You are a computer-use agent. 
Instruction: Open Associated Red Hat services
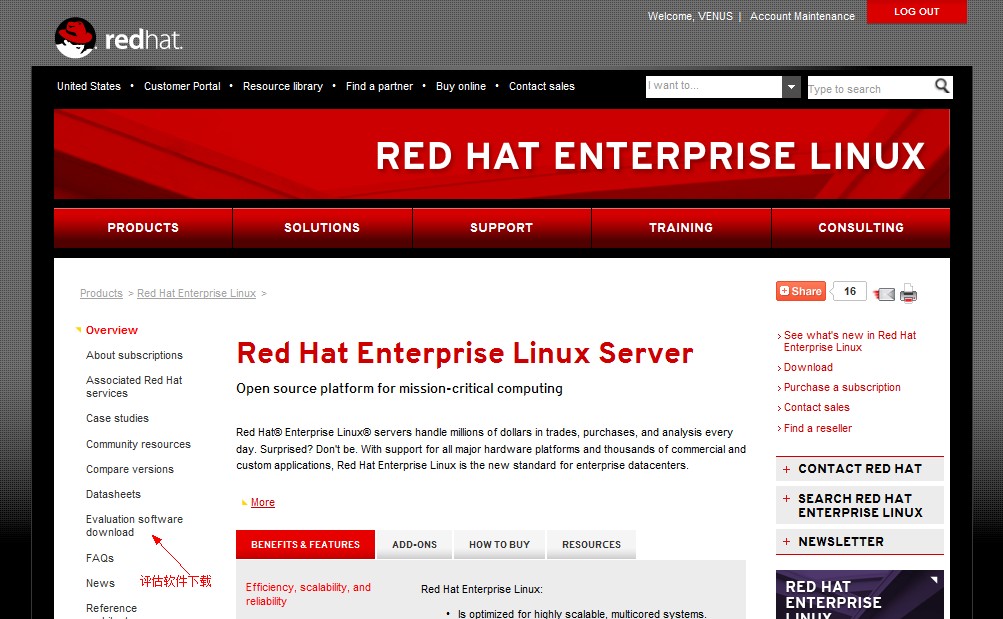[x=134, y=386]
